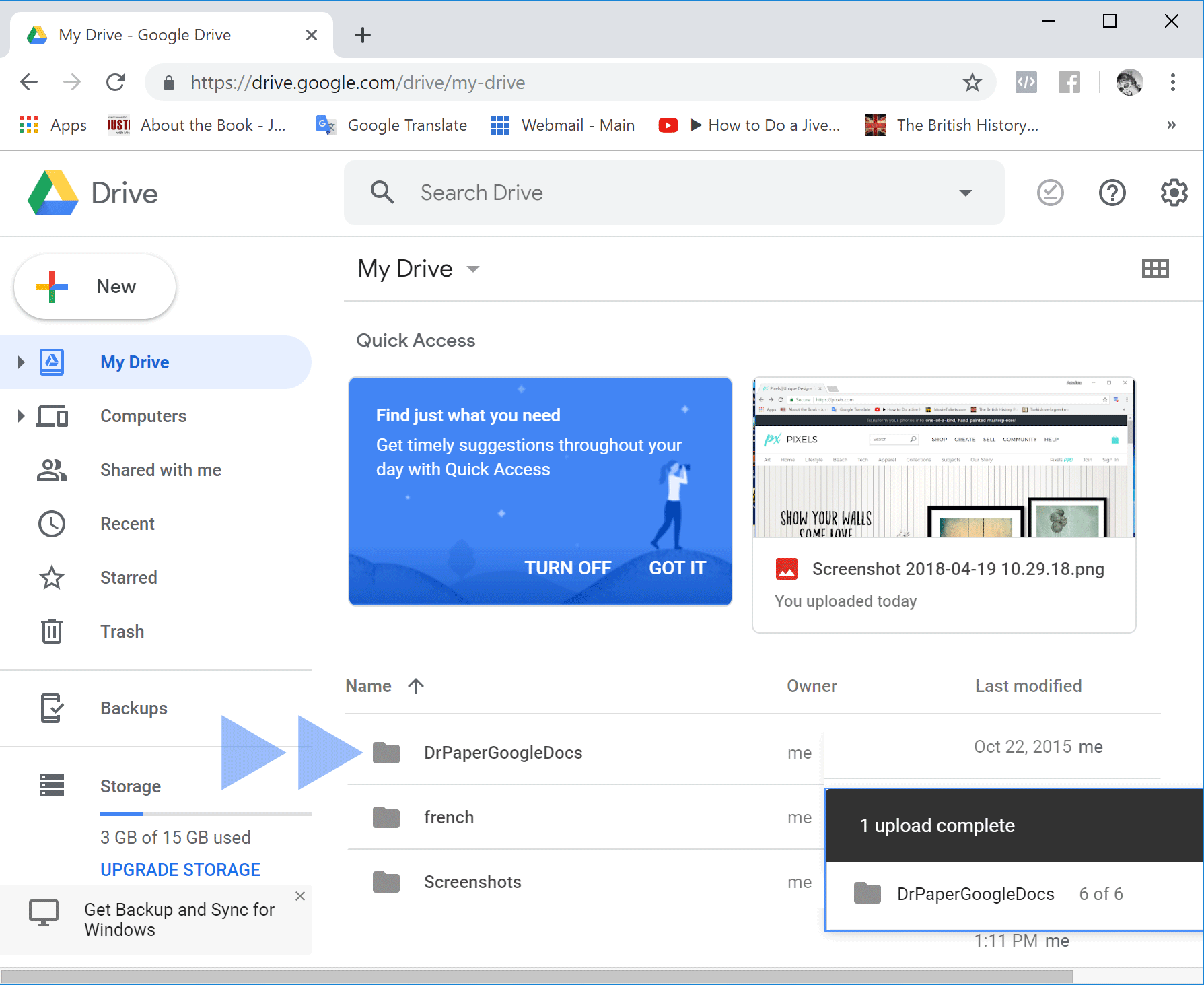Image resolution: width=1204 pixels, height=985 pixels.
Task: Open the Starred section
Action: (x=128, y=578)
